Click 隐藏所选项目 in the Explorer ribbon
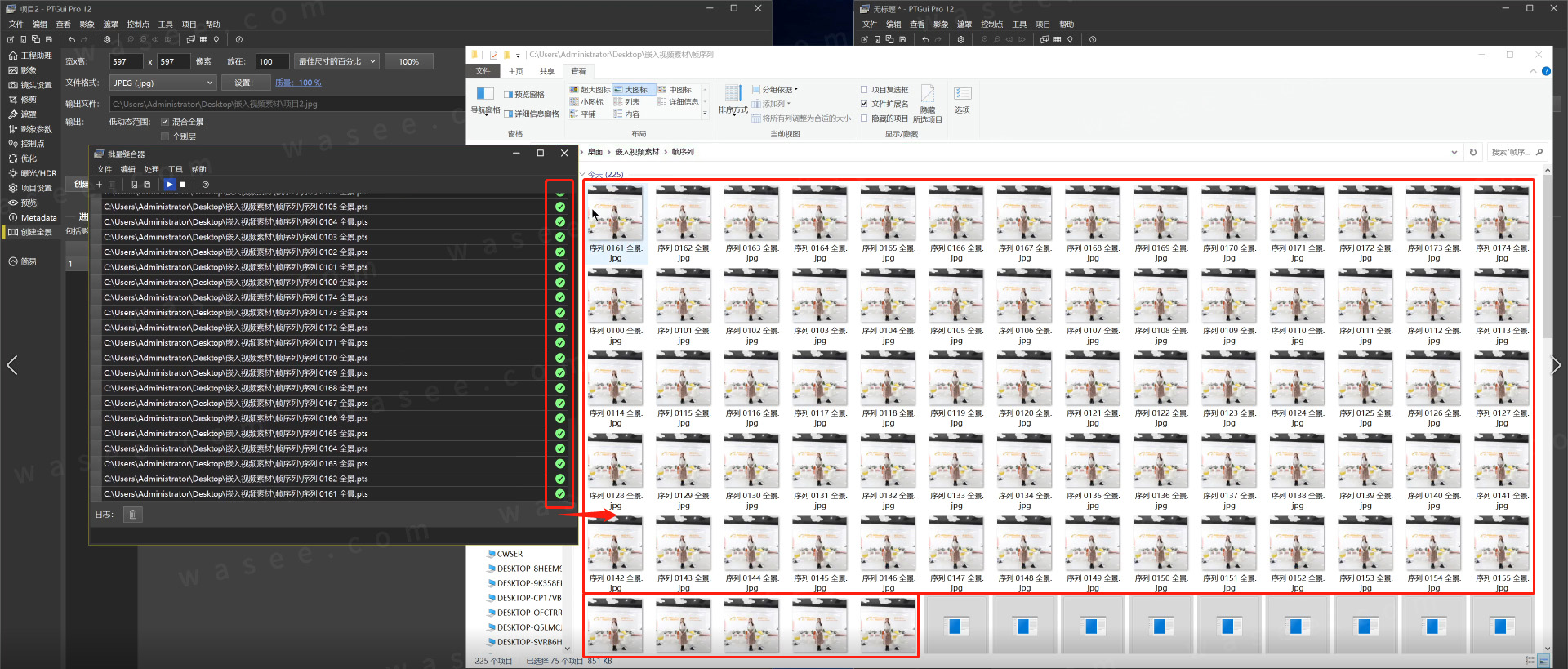Viewport: 1568px width, 669px height. [x=928, y=104]
